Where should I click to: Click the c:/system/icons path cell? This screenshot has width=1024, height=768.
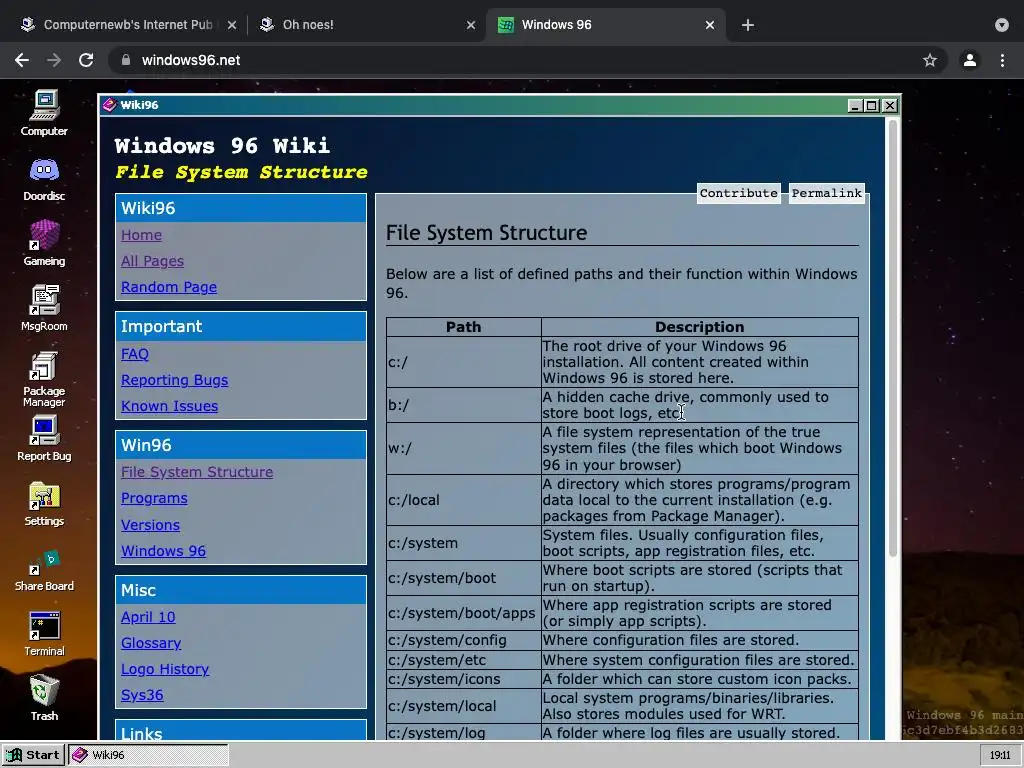coord(463,679)
